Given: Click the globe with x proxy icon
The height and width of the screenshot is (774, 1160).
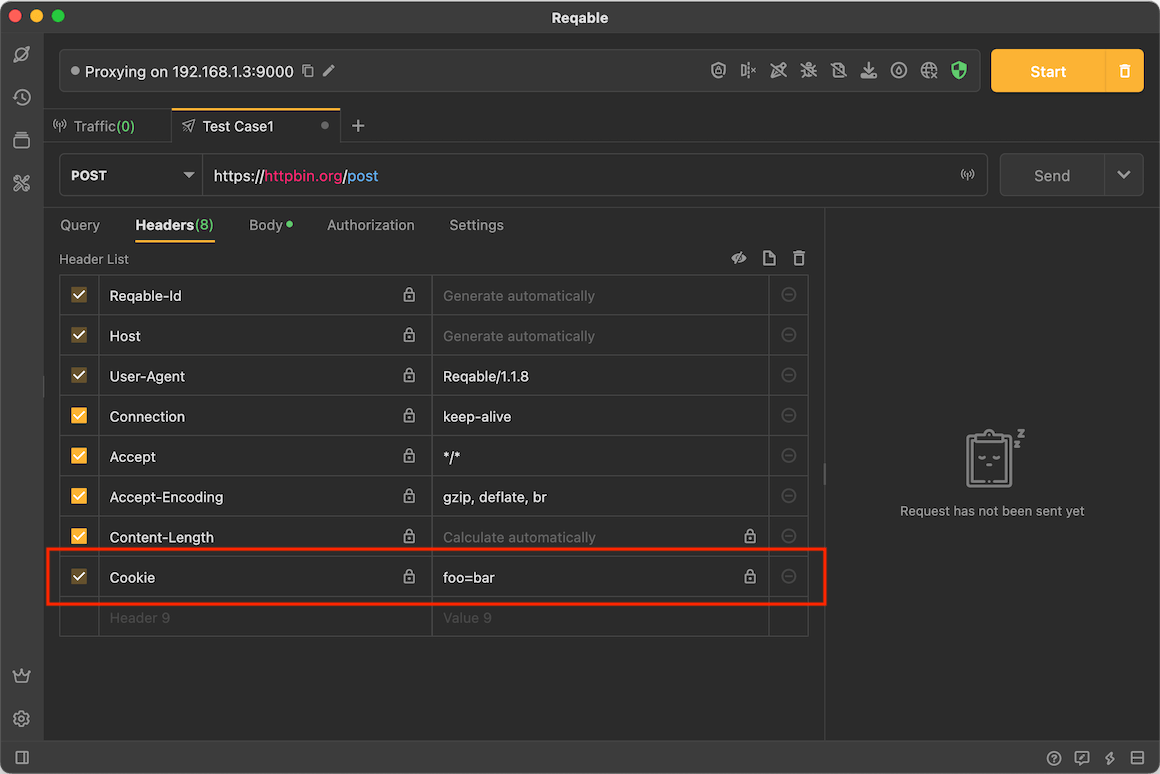Looking at the screenshot, I should click(929, 70).
